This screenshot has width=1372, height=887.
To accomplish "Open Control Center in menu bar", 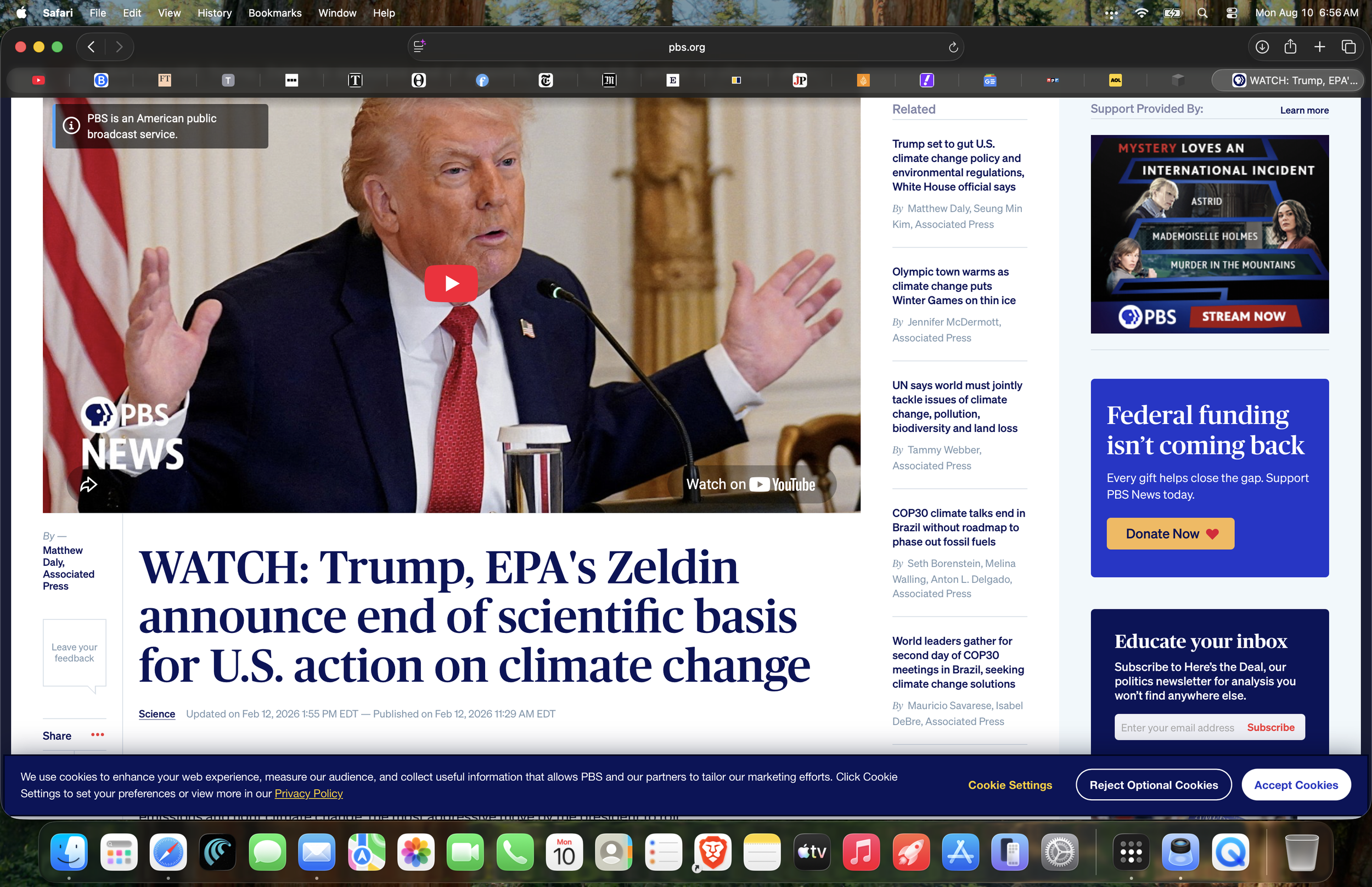I will tap(1232, 13).
